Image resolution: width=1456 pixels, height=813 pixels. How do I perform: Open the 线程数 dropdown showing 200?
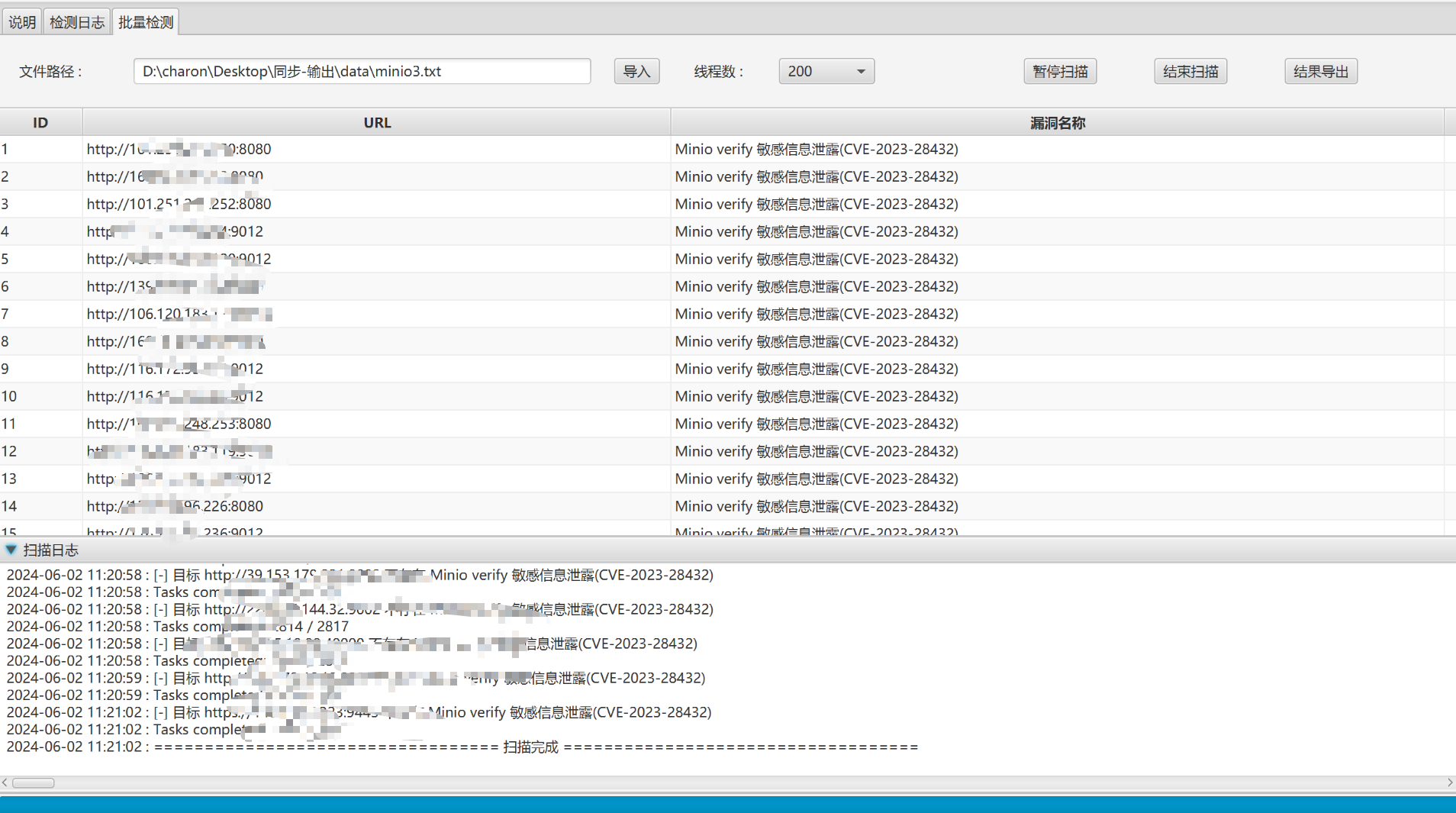[826, 71]
